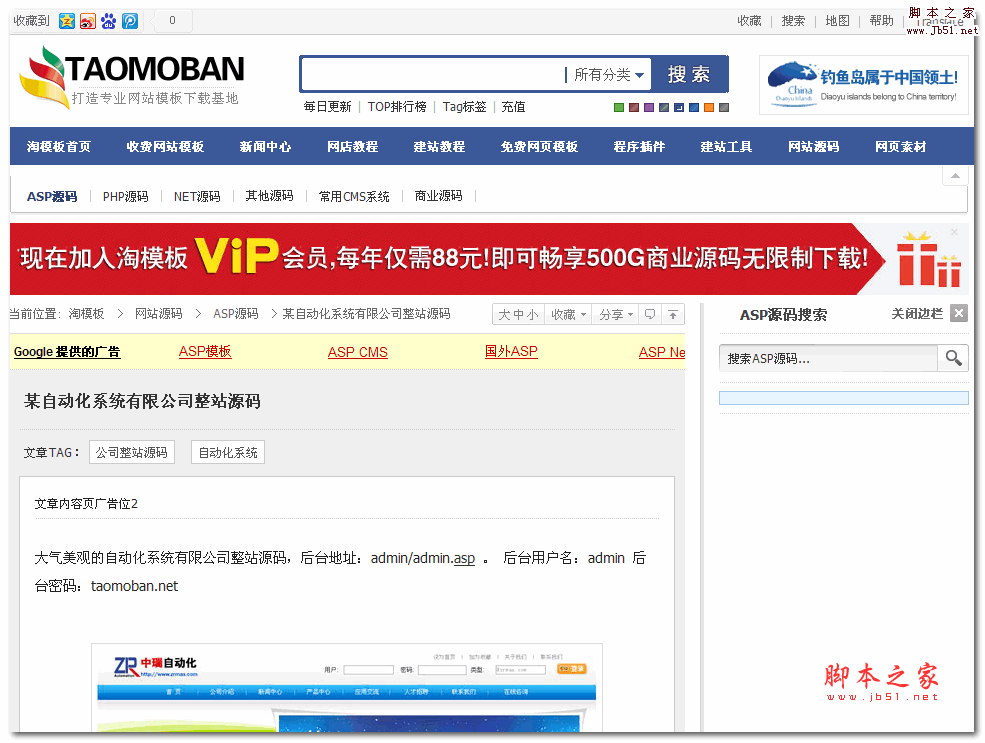Switch to the 常用CMS系统 sub-tab
The width and height of the screenshot is (985, 743).
coord(354,197)
